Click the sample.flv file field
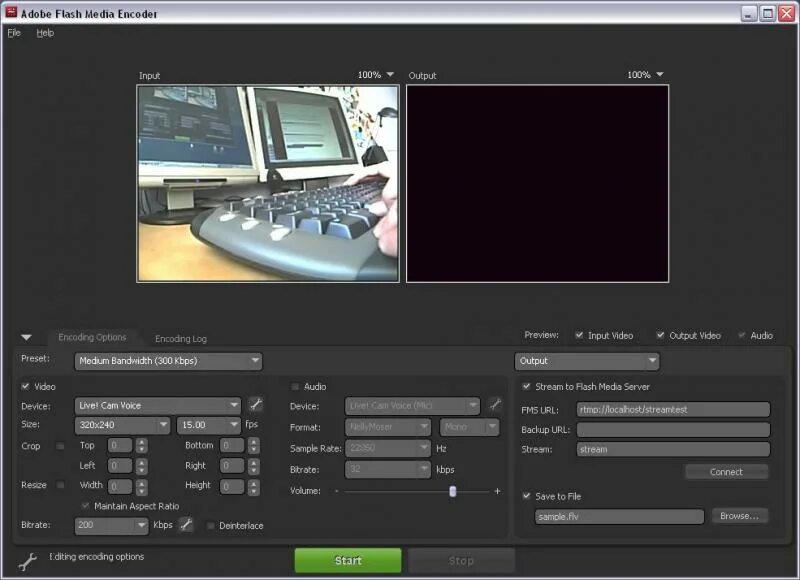800x580 pixels. [x=619, y=517]
